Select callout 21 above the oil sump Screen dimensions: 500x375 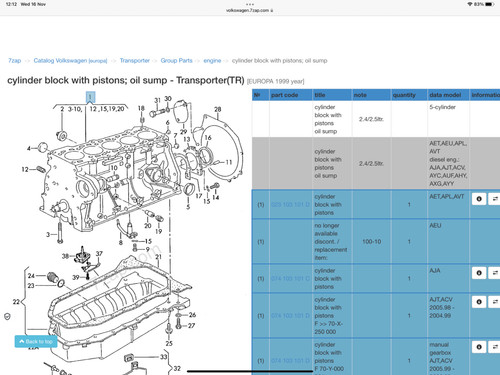pyautogui.click(x=158, y=257)
